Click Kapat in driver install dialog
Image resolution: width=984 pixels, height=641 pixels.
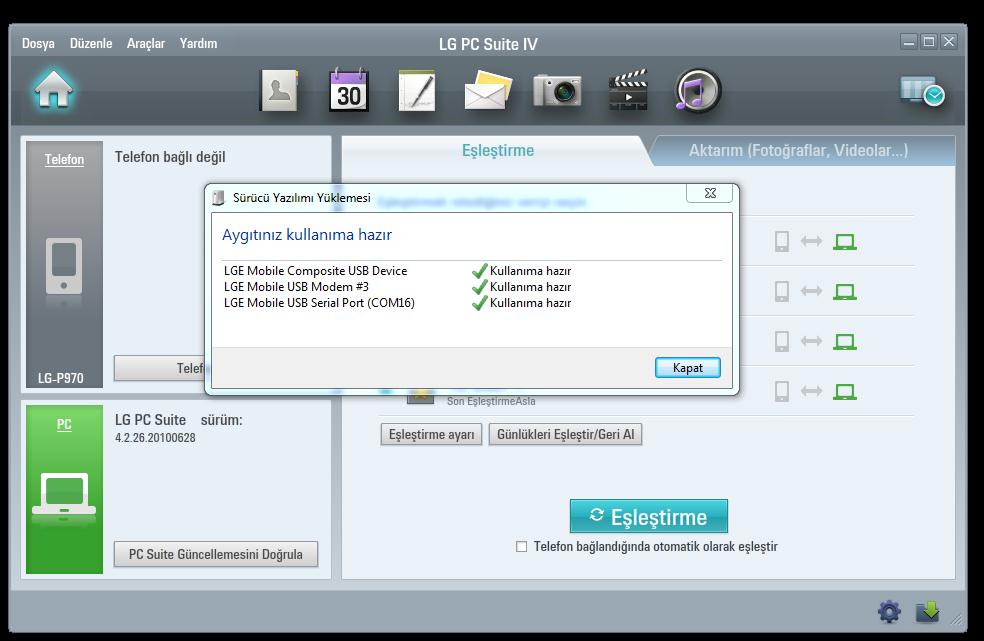[688, 368]
